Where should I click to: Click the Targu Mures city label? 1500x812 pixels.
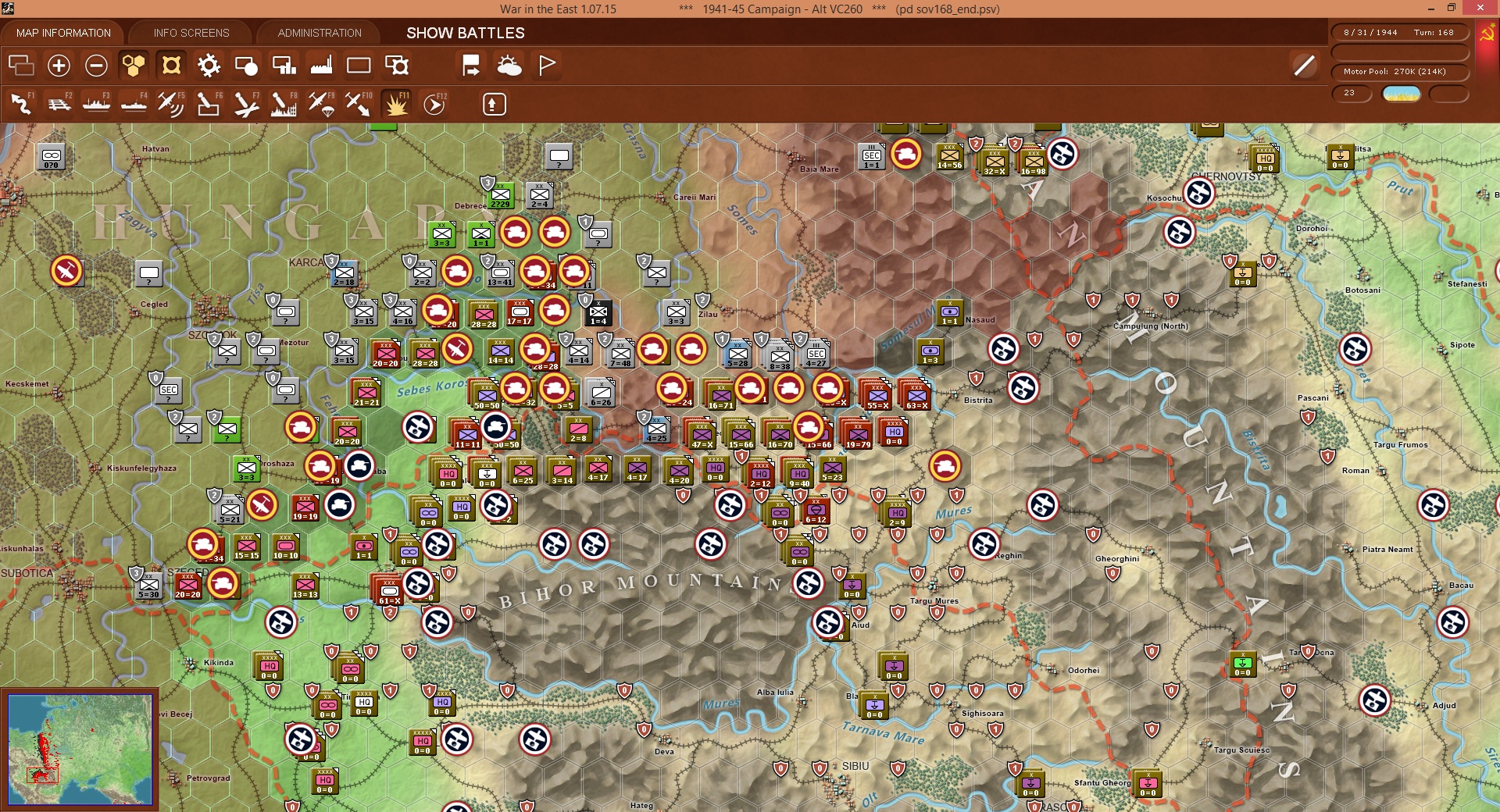(x=934, y=600)
